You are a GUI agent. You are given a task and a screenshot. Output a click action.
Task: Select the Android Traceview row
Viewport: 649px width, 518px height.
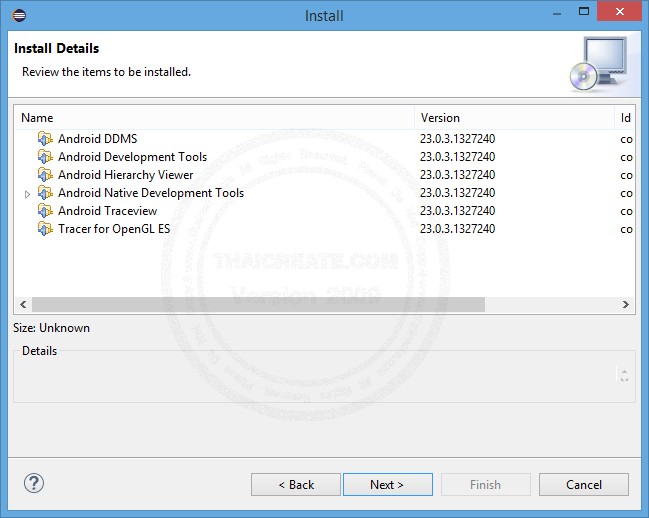324,211
